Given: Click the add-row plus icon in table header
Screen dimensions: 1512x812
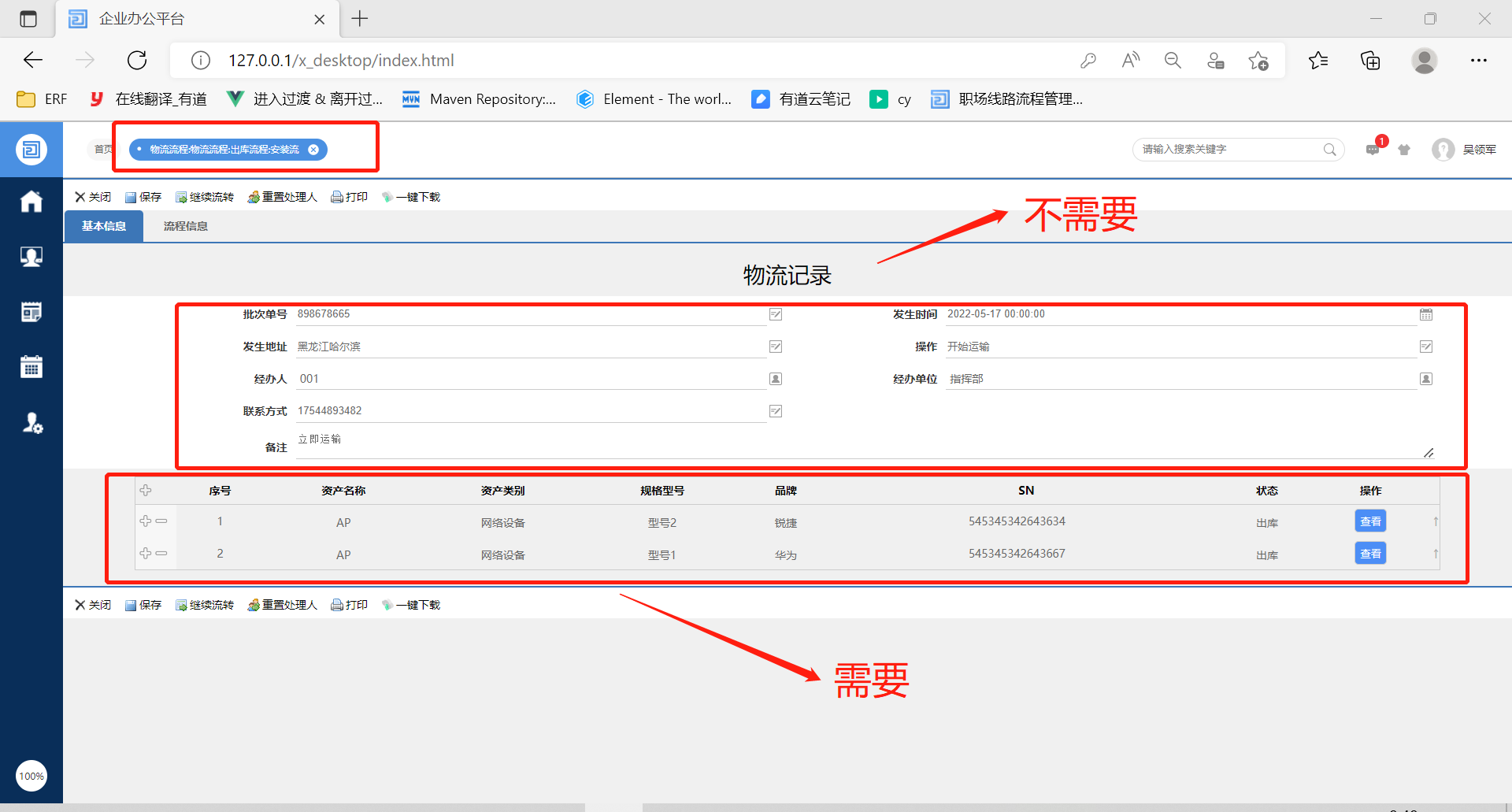Looking at the screenshot, I should (146, 491).
